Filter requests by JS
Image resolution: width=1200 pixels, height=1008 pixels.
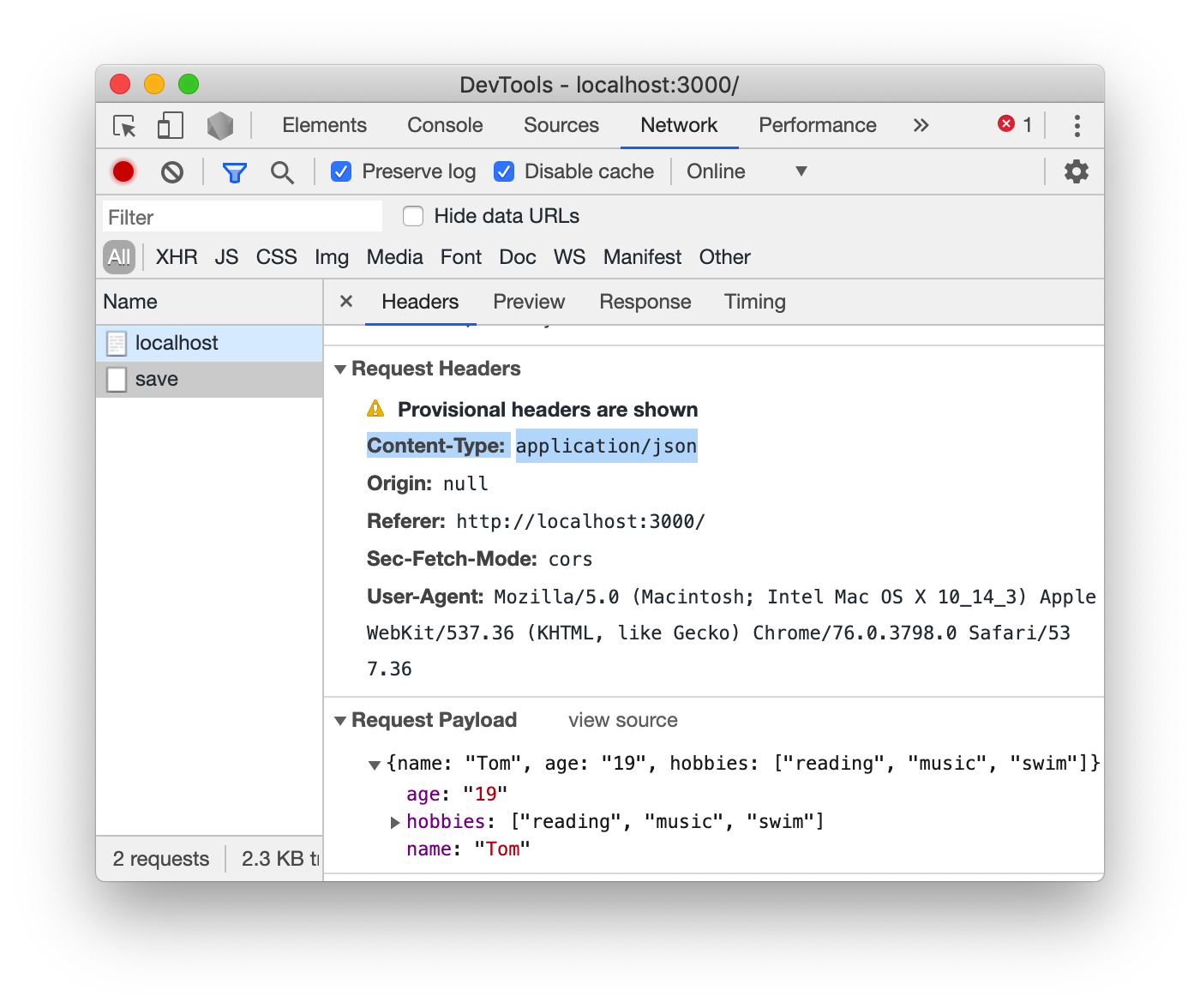click(226, 257)
